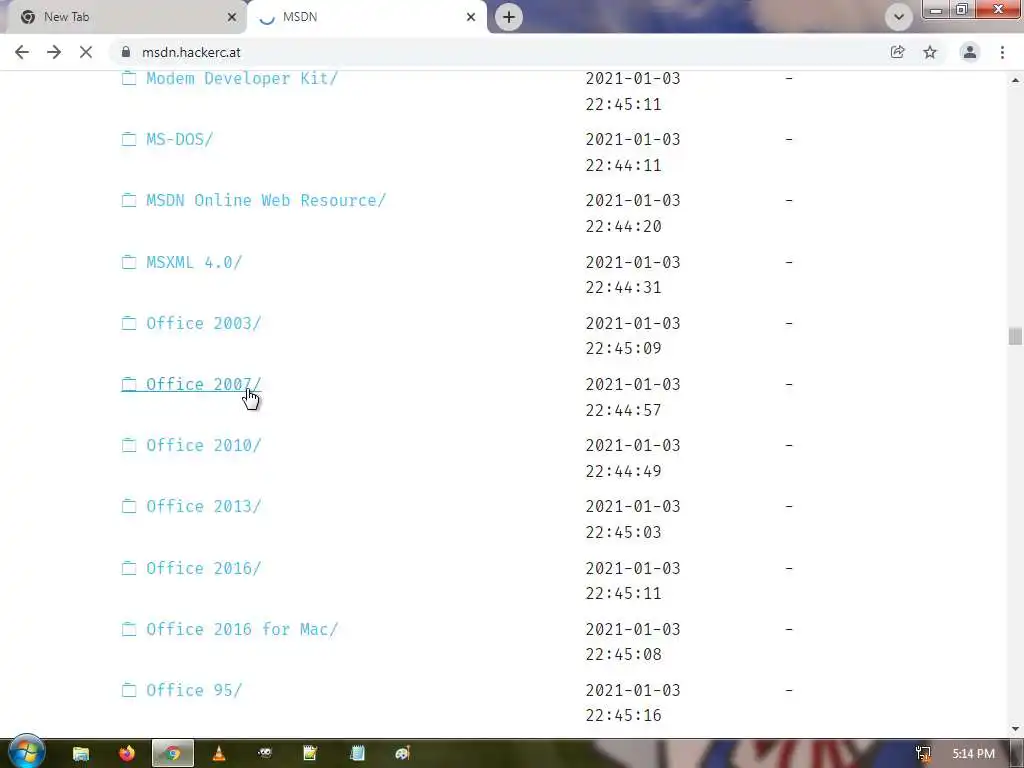This screenshot has width=1024, height=768.
Task: Click folder icon beside Office 2003/
Action: pos(129,323)
